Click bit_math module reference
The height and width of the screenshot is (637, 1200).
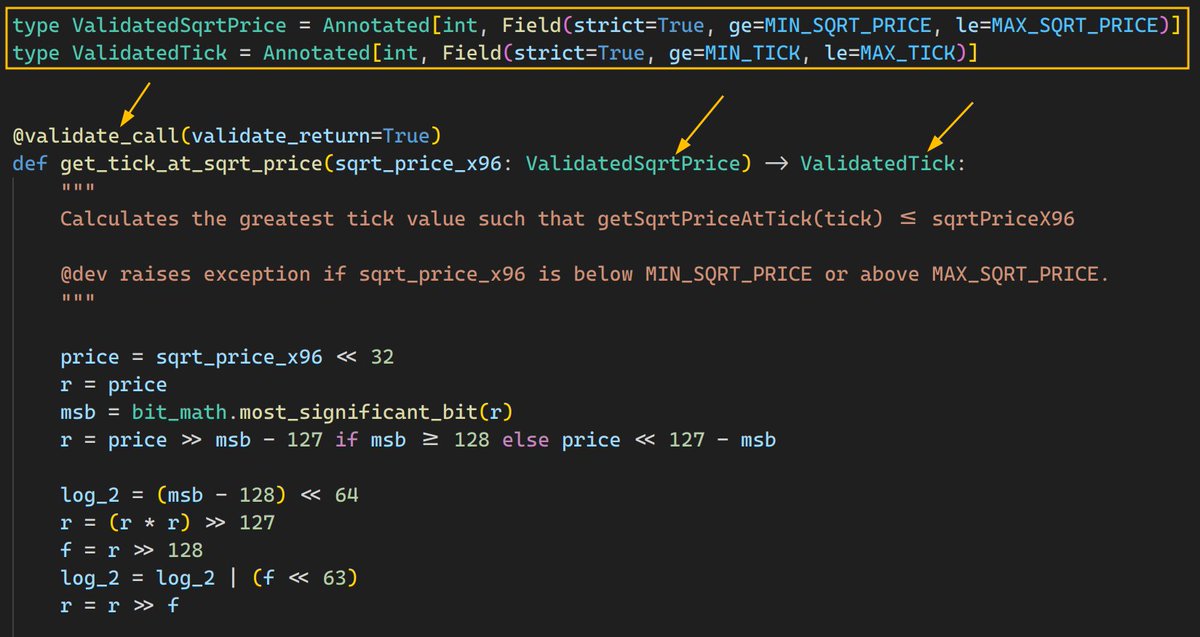point(179,413)
